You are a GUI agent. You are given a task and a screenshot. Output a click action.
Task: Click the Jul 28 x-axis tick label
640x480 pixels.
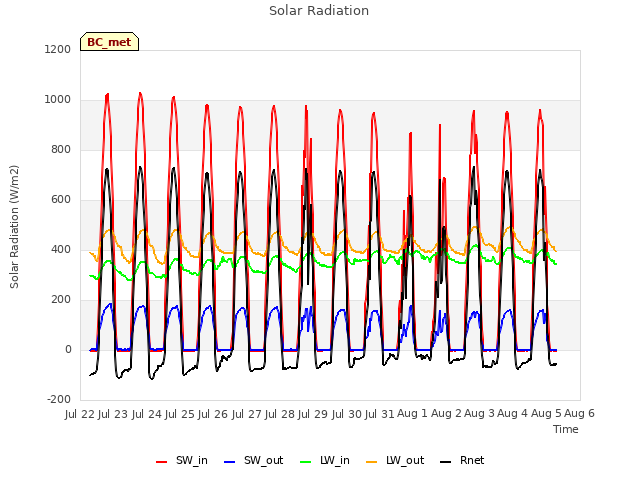click(280, 414)
